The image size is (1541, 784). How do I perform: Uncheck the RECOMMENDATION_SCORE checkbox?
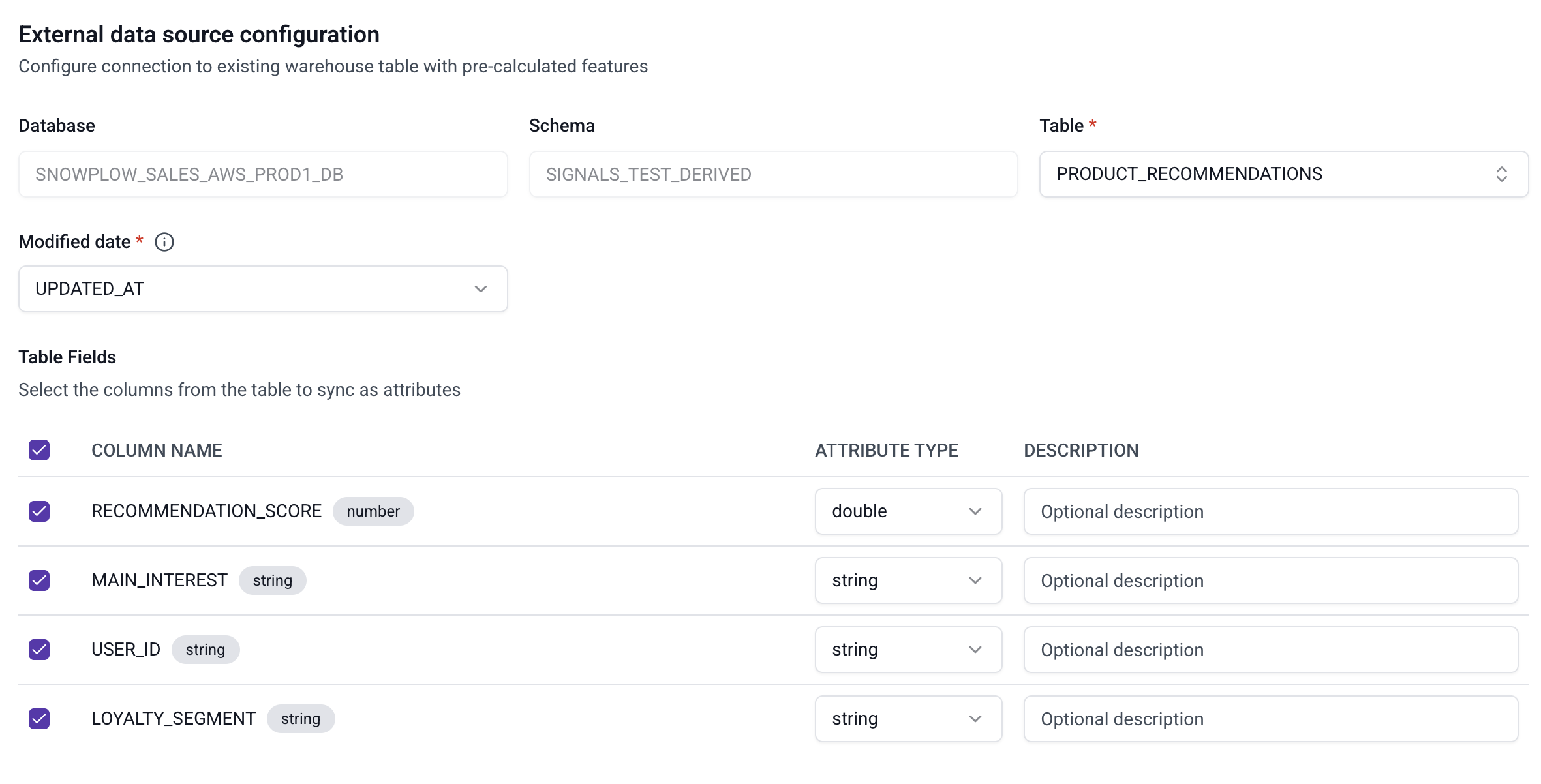click(x=39, y=511)
